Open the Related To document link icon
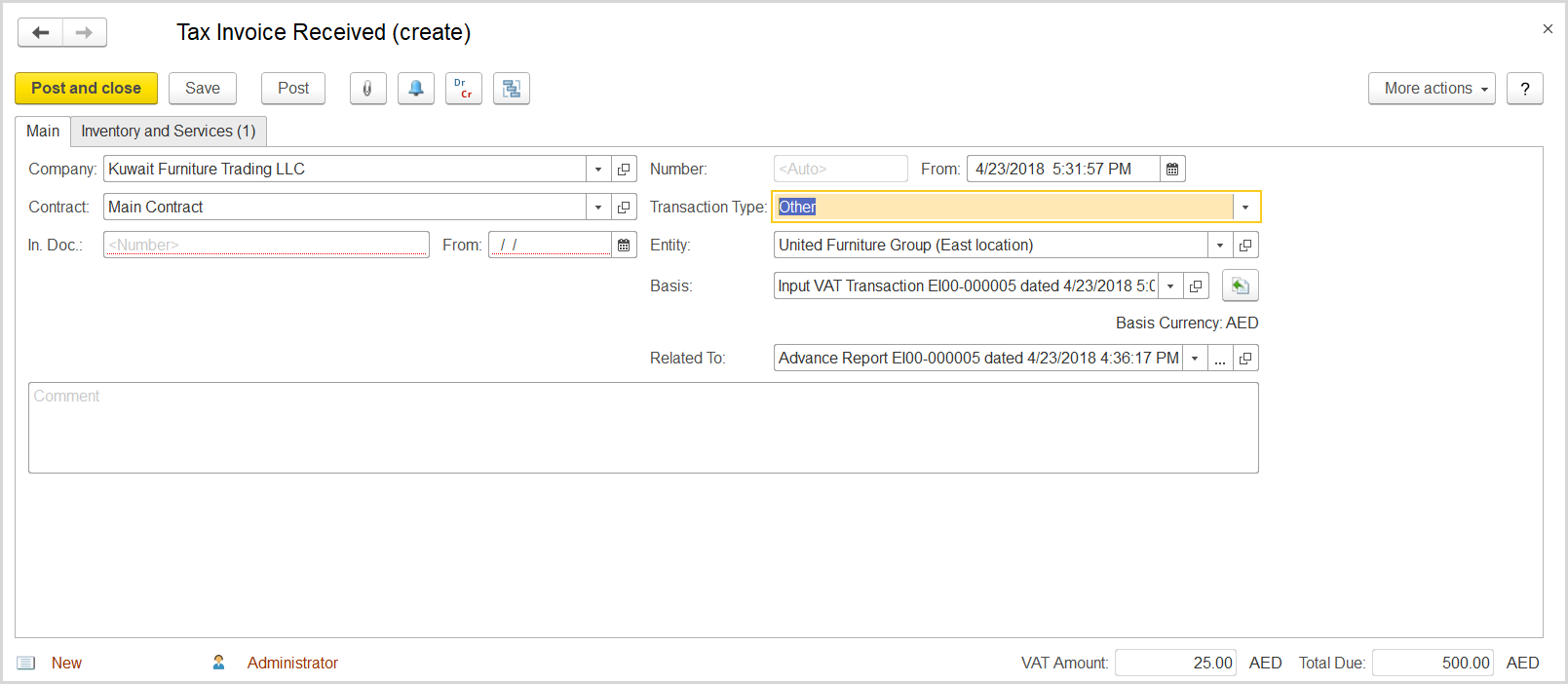The width and height of the screenshot is (1568, 684). (x=1245, y=358)
